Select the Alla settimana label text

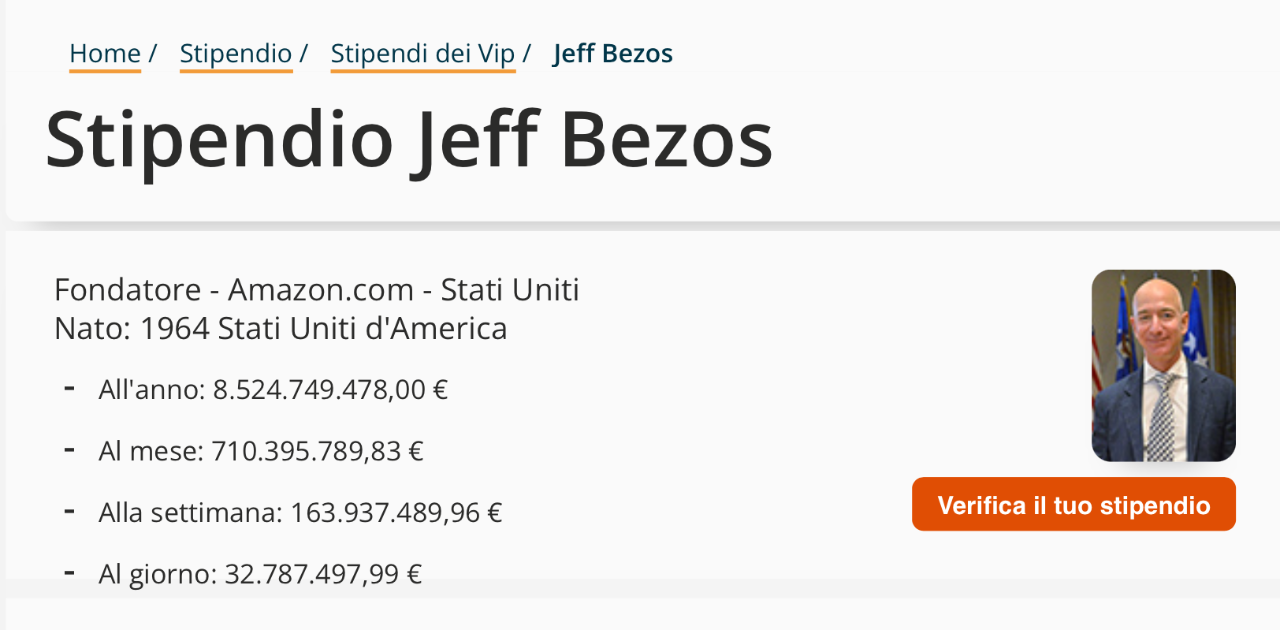tap(192, 514)
